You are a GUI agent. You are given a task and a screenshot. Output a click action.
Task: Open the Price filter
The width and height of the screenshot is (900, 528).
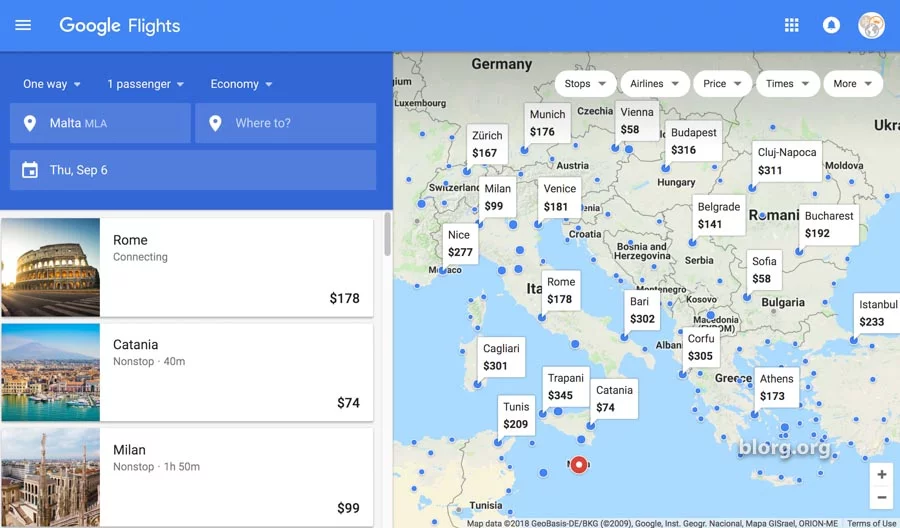[722, 84]
